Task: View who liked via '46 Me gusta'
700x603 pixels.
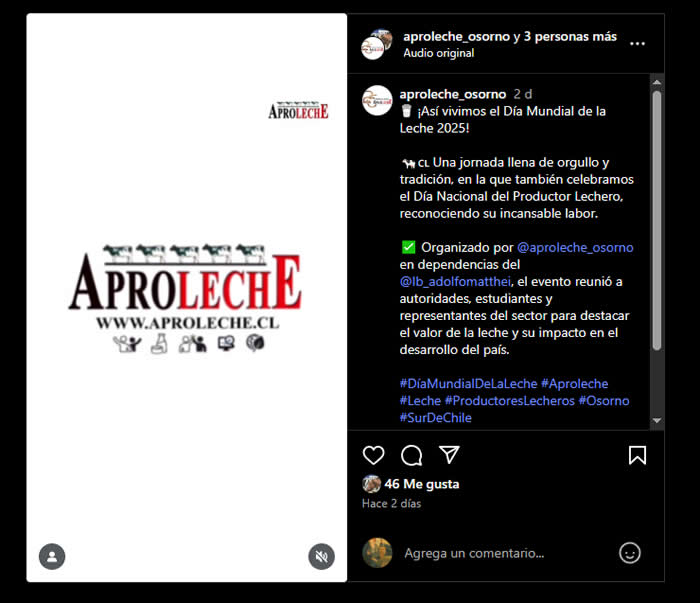Action: (x=421, y=484)
